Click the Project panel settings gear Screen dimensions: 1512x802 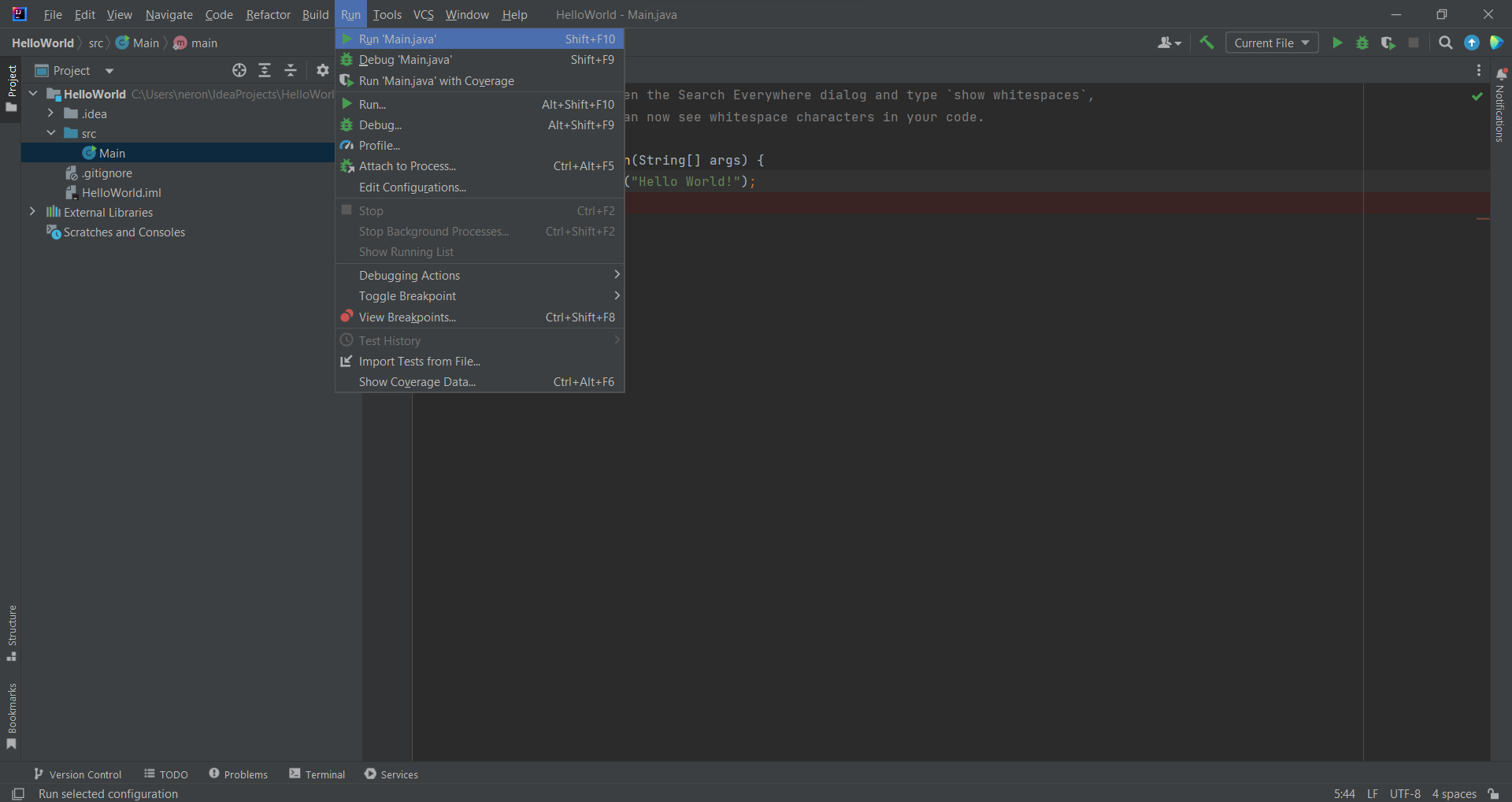tap(322, 71)
